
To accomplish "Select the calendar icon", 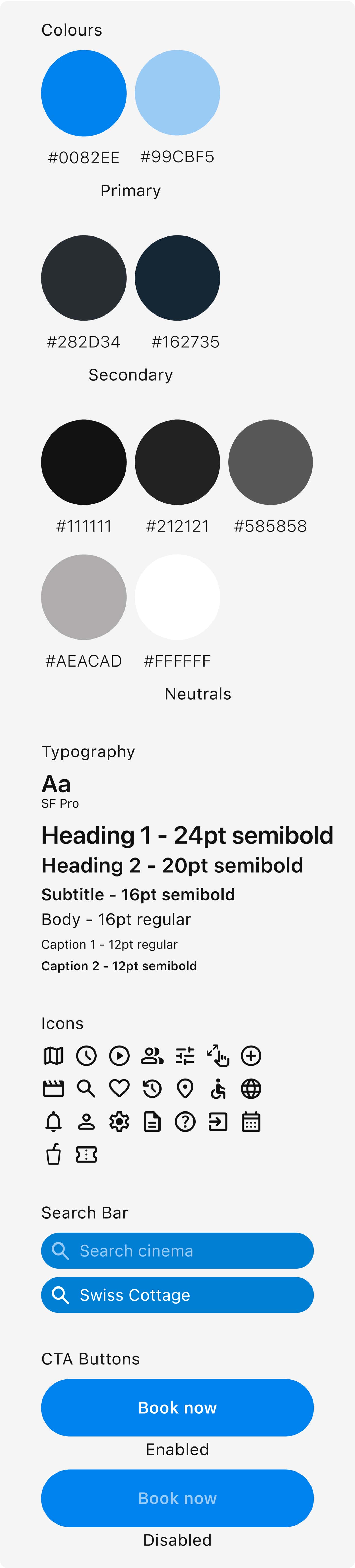I will click(251, 1121).
